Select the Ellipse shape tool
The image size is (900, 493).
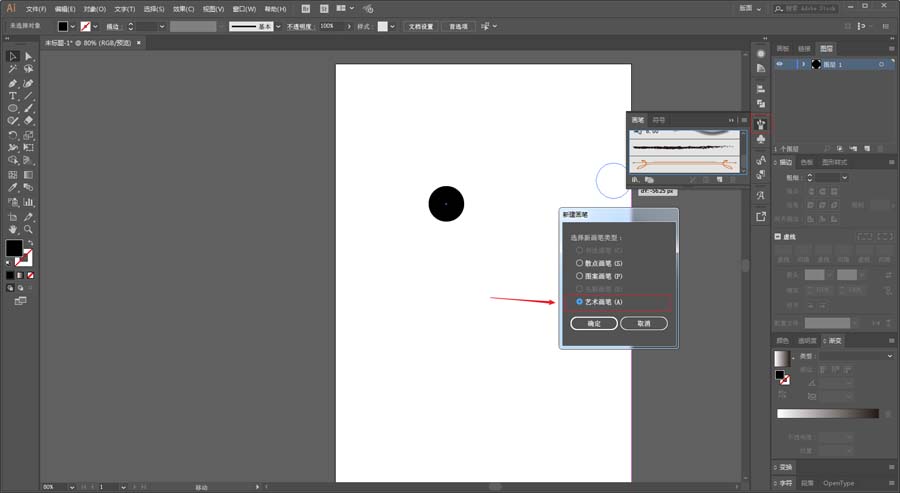13,108
